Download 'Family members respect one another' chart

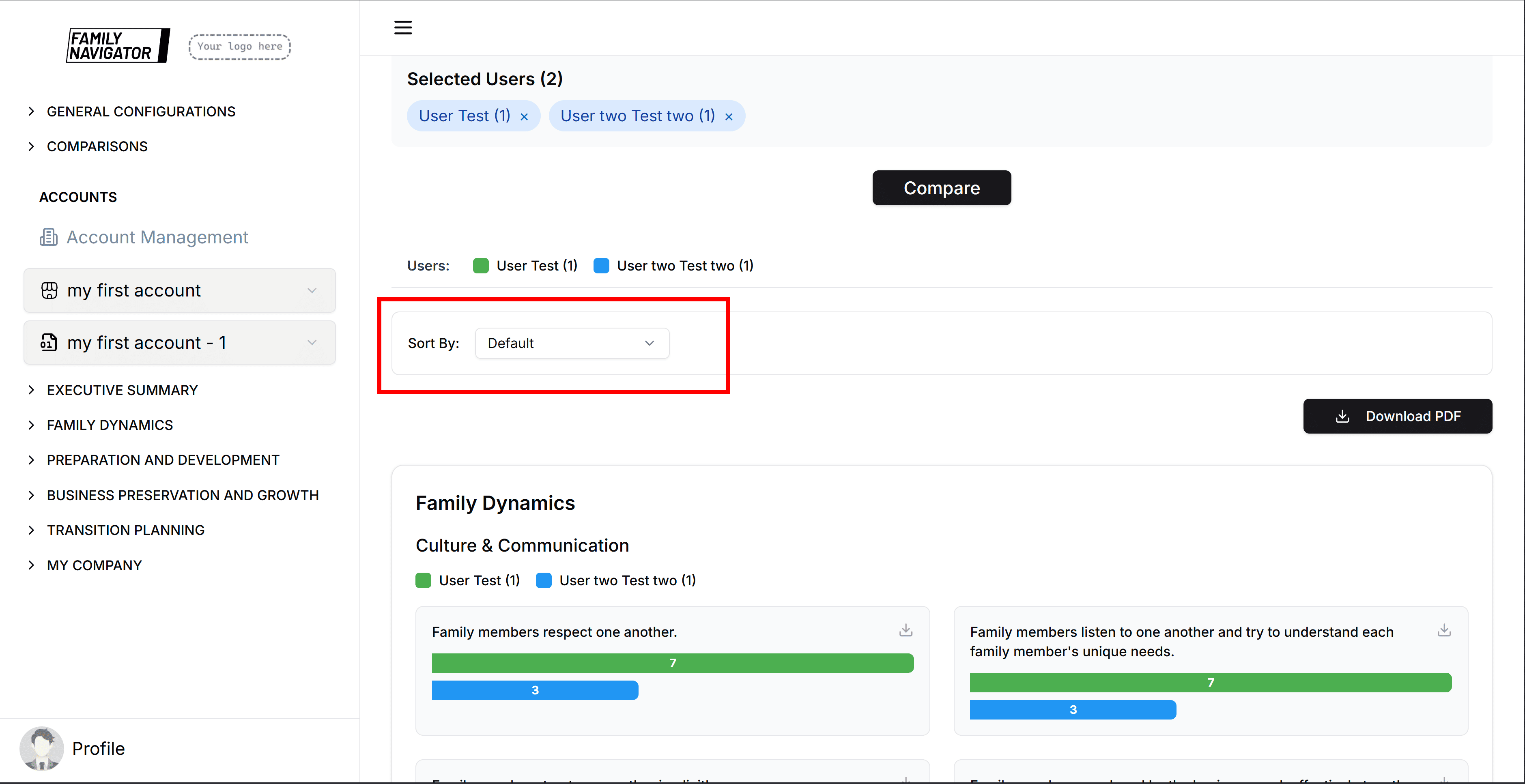[905, 630]
